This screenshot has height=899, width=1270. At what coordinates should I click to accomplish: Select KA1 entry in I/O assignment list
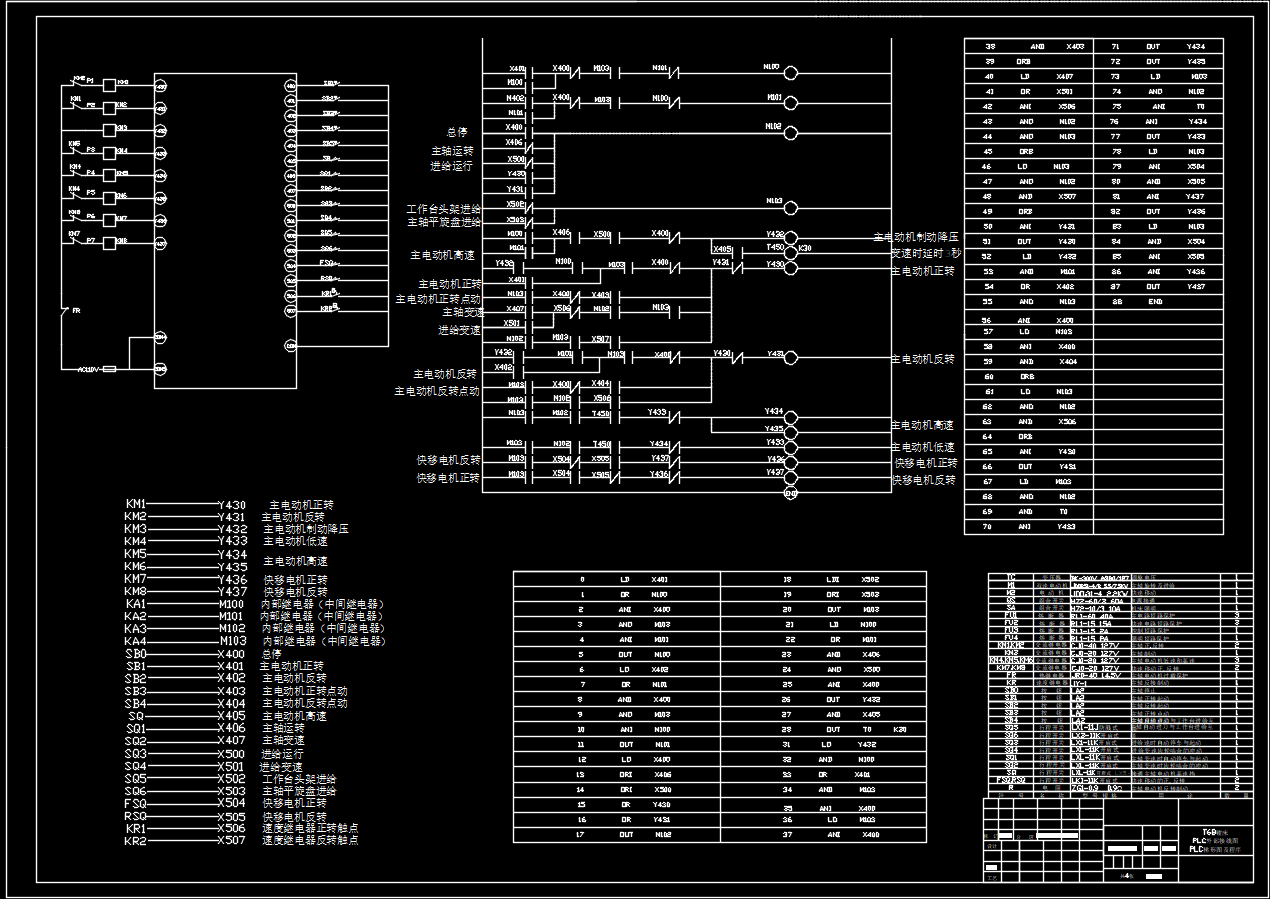click(136, 604)
